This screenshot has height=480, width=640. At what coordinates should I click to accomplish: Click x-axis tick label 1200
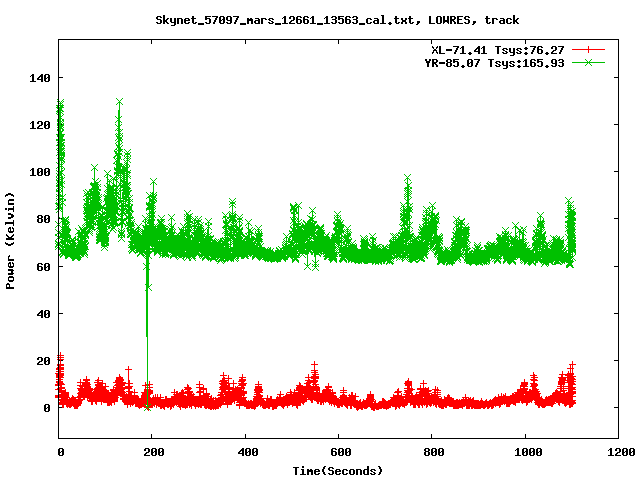(x=621, y=452)
